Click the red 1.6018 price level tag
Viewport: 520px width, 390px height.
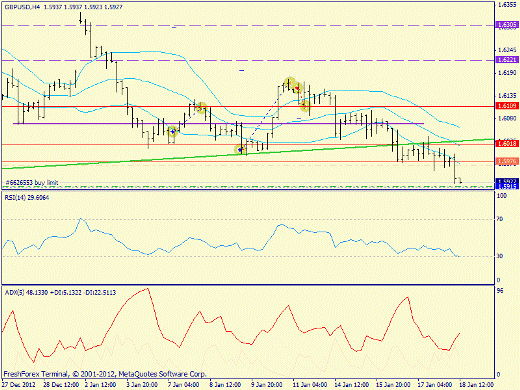pyautogui.click(x=507, y=143)
